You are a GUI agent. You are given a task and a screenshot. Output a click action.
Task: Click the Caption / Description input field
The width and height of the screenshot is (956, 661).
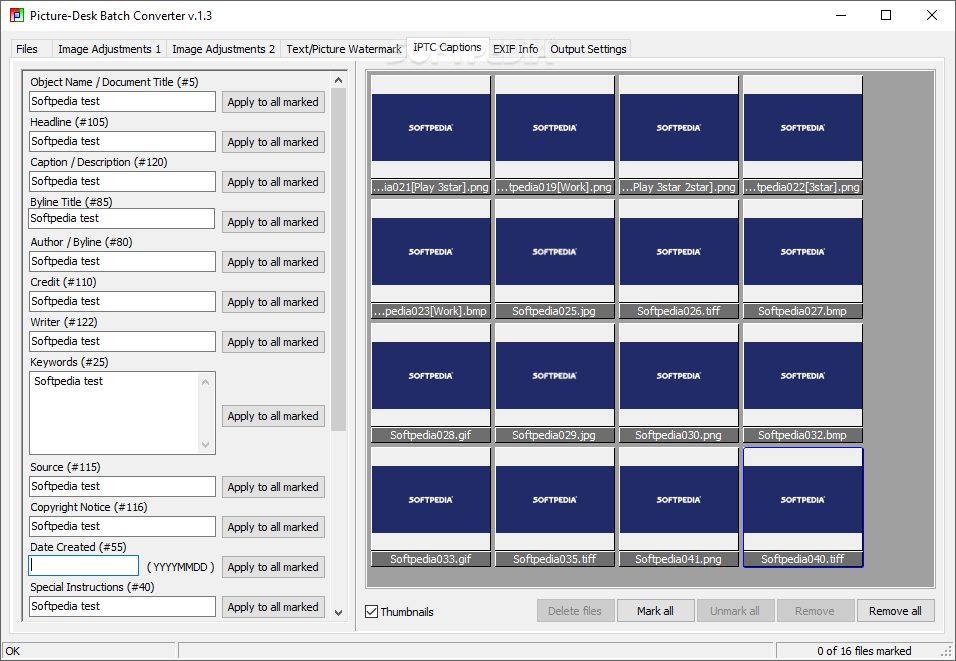tap(123, 182)
